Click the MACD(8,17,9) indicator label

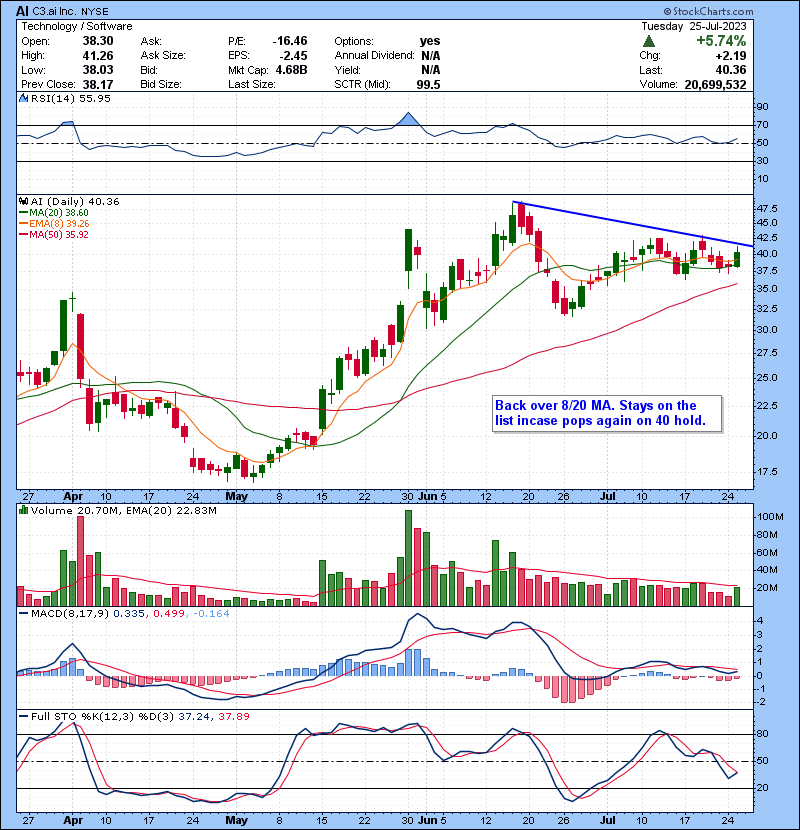(70, 614)
